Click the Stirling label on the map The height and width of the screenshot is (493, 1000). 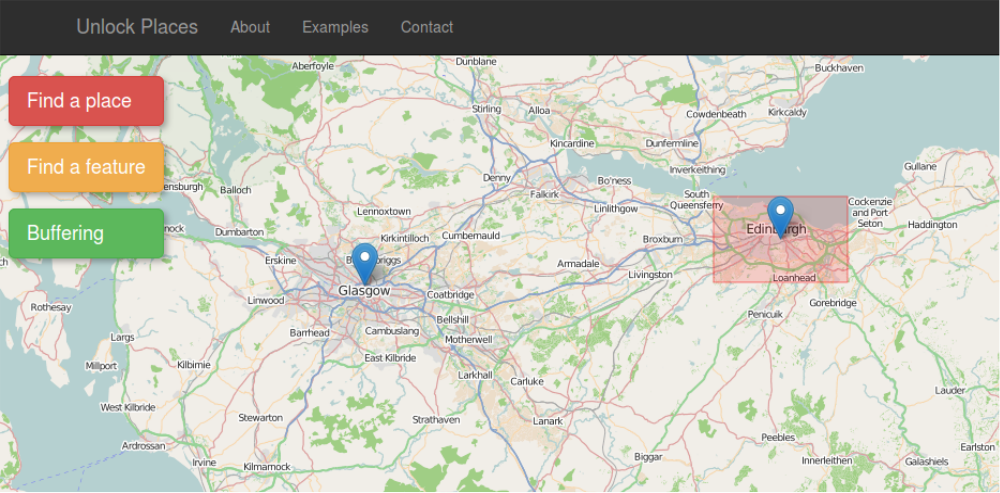coord(486,109)
